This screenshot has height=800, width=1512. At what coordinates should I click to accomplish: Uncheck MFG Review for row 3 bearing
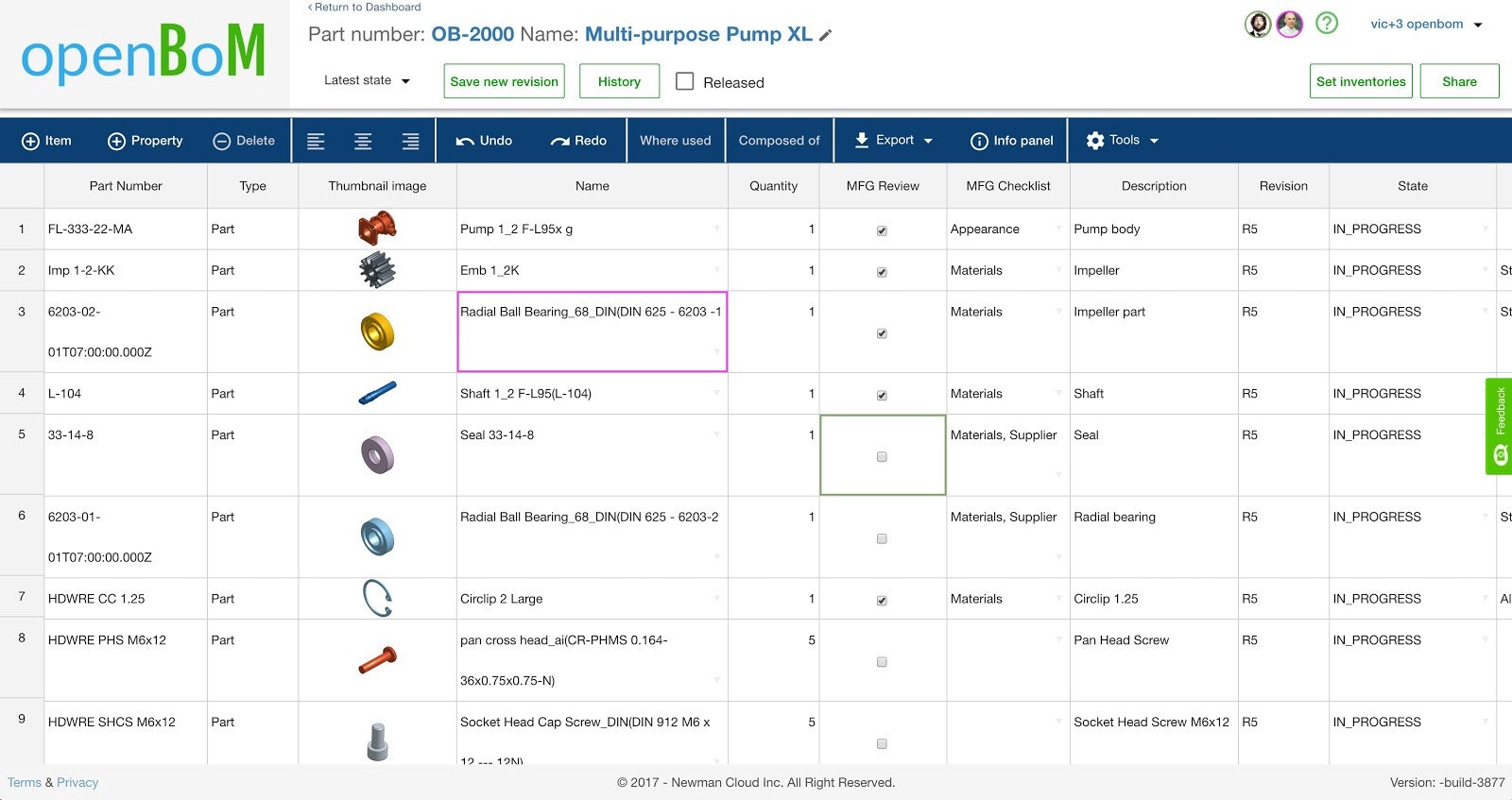[x=882, y=333]
